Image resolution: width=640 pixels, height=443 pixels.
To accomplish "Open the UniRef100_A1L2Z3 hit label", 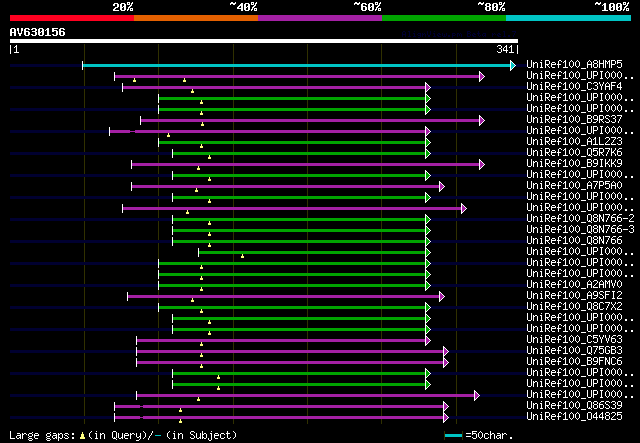I will click(574, 142).
